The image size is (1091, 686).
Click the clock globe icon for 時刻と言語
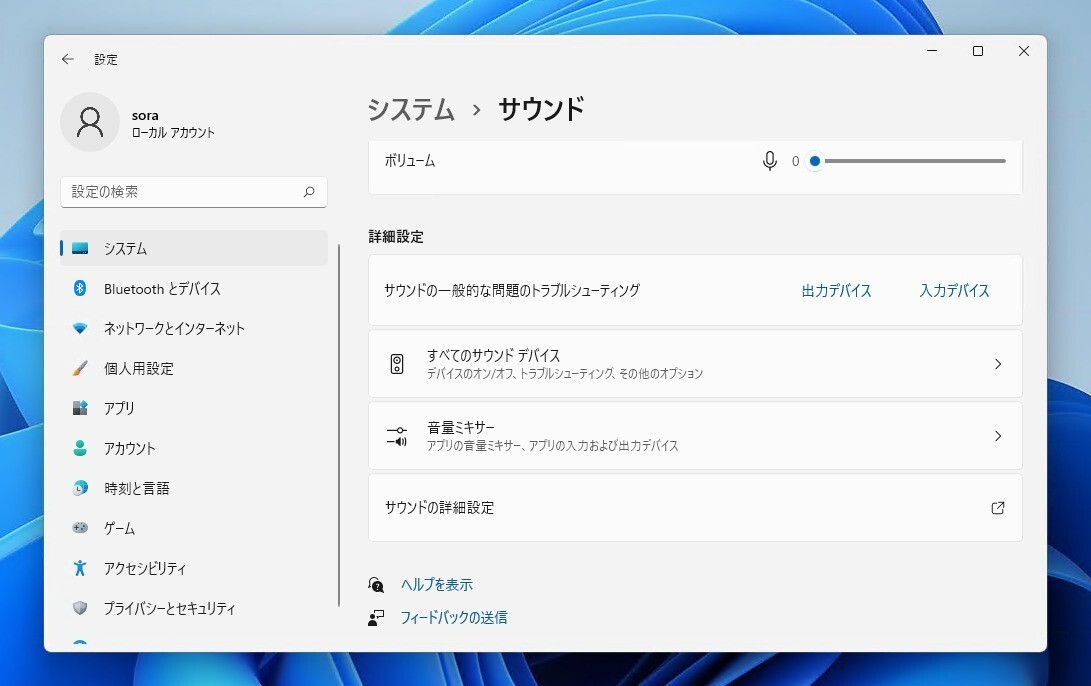[x=80, y=488]
